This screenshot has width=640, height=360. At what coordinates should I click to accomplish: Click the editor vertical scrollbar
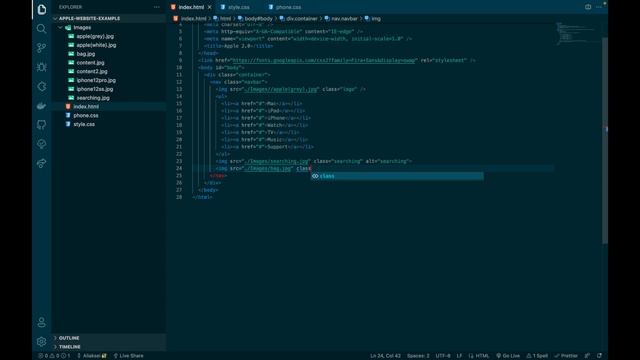click(605, 141)
